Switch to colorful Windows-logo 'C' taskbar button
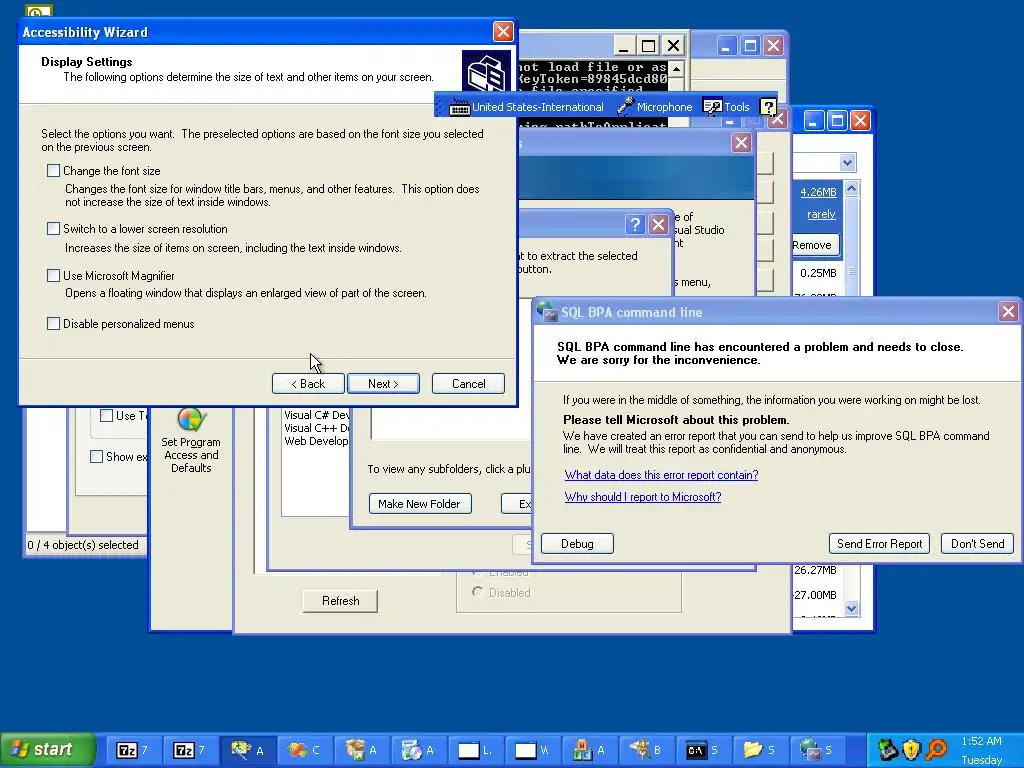Screen dimensions: 1024x768 pyautogui.click(x=305, y=750)
